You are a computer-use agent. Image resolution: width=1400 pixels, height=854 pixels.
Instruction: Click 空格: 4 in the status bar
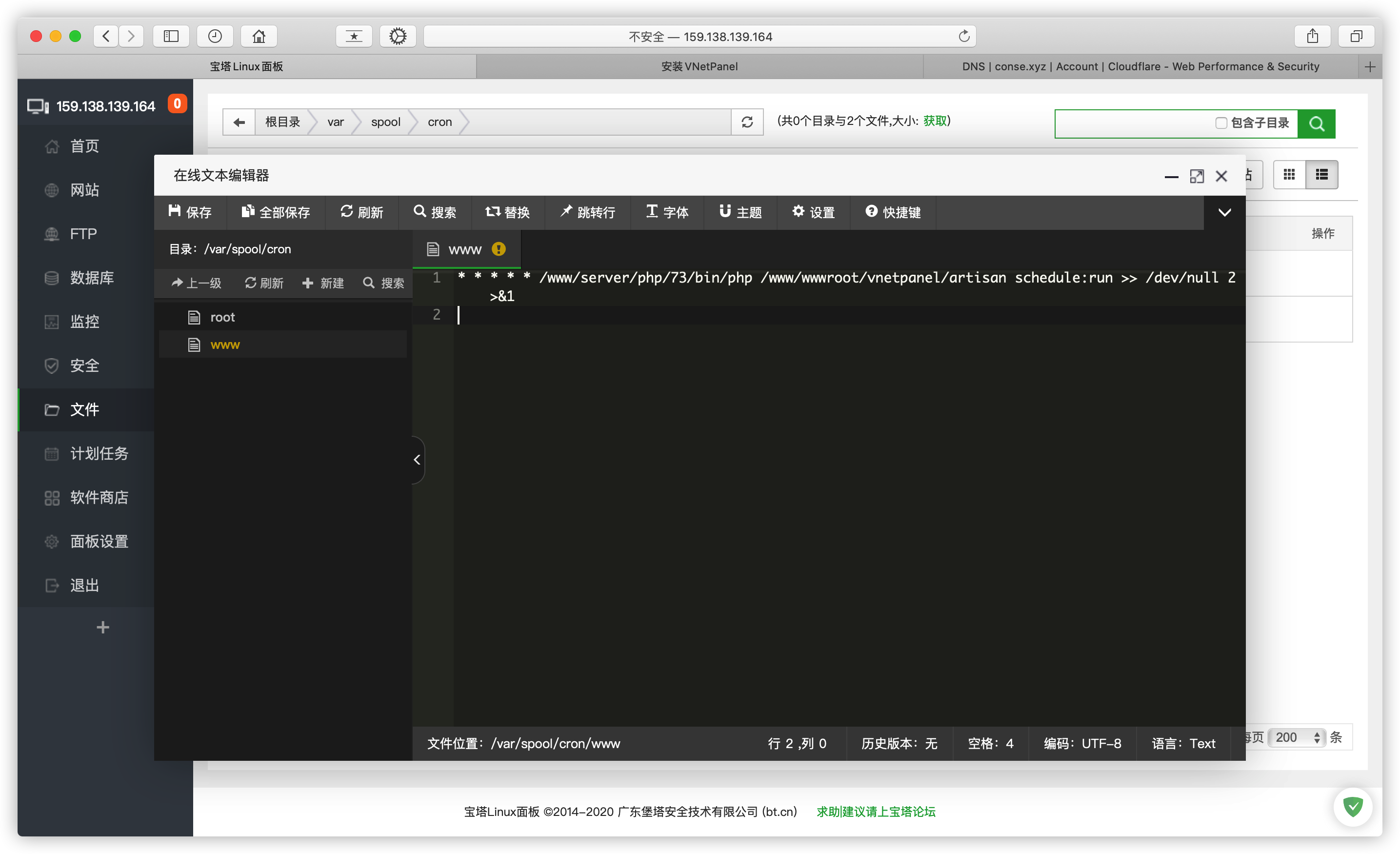[x=991, y=743]
